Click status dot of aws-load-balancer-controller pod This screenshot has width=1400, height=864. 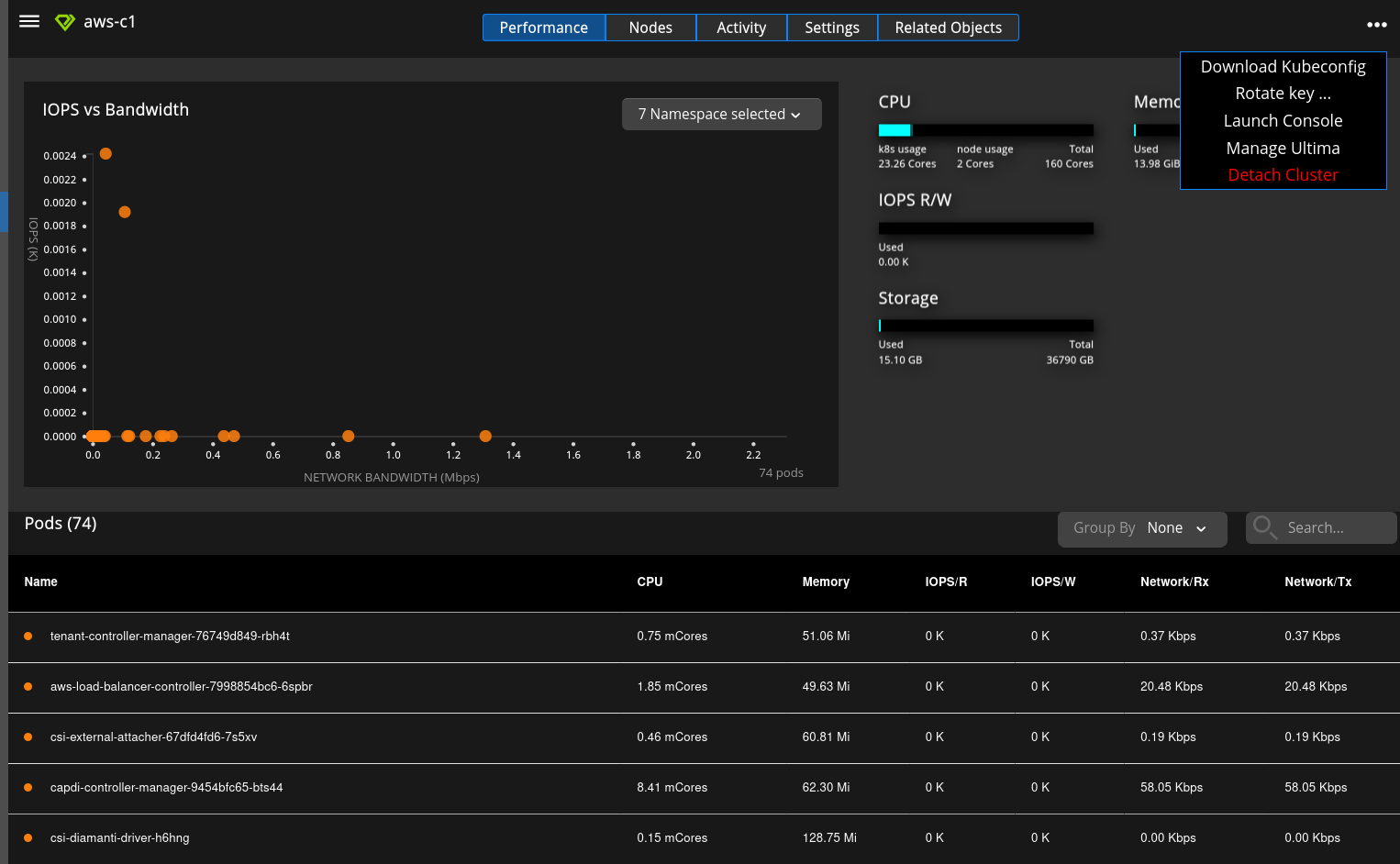(x=28, y=686)
